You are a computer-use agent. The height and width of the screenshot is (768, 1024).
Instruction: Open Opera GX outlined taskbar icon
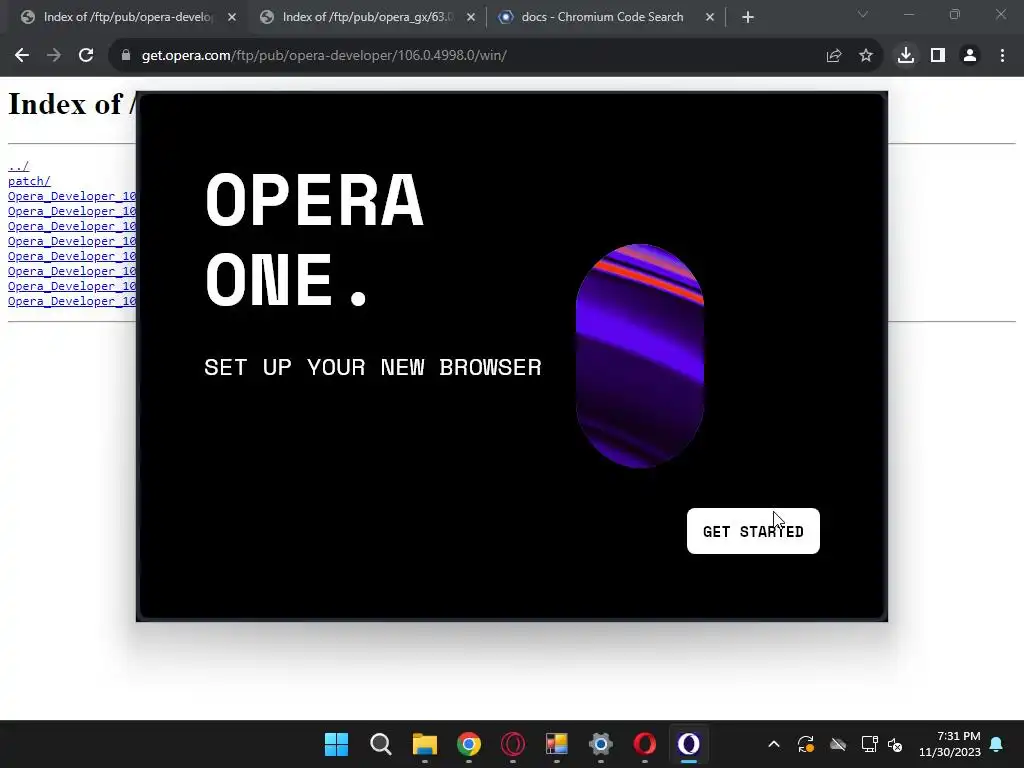tap(513, 744)
